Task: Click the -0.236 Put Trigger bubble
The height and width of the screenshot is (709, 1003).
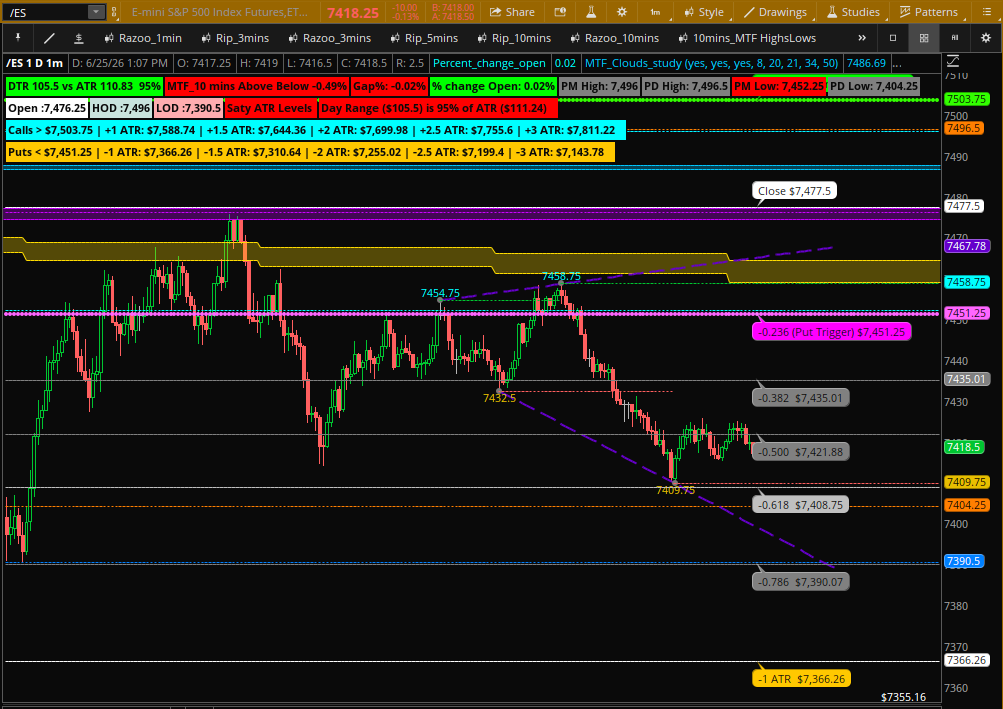Action: 831,332
